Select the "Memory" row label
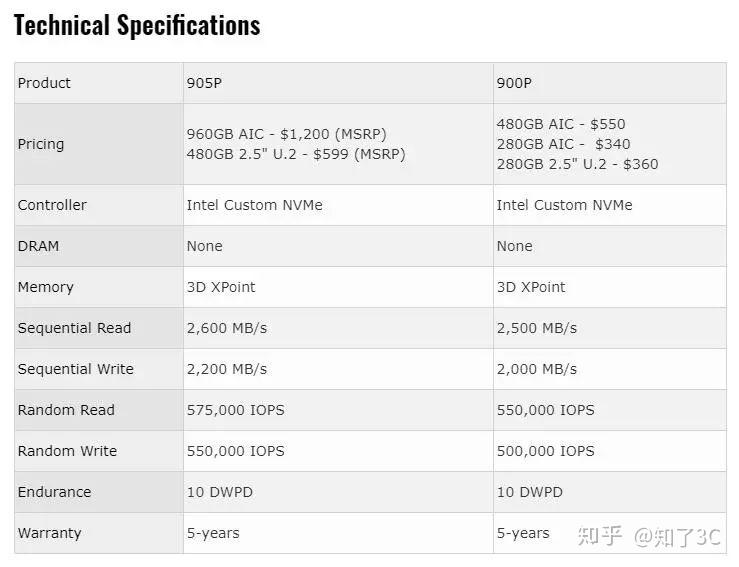The image size is (739, 567). (x=46, y=287)
